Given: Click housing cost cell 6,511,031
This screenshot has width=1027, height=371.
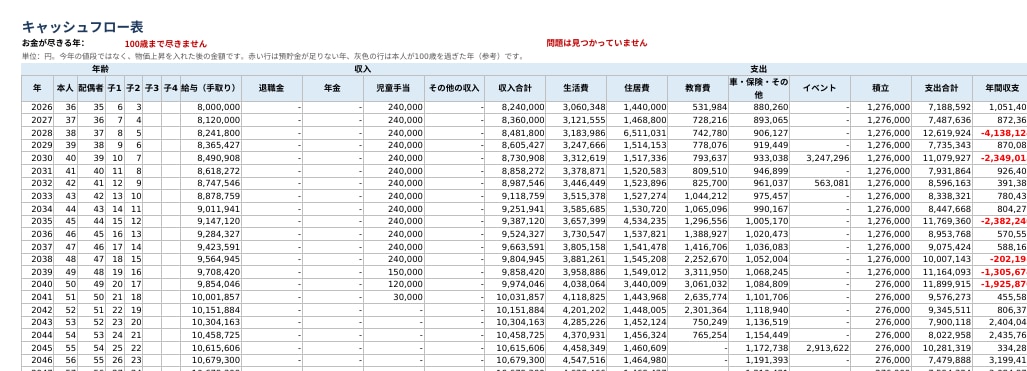Looking at the screenshot, I should point(637,133).
